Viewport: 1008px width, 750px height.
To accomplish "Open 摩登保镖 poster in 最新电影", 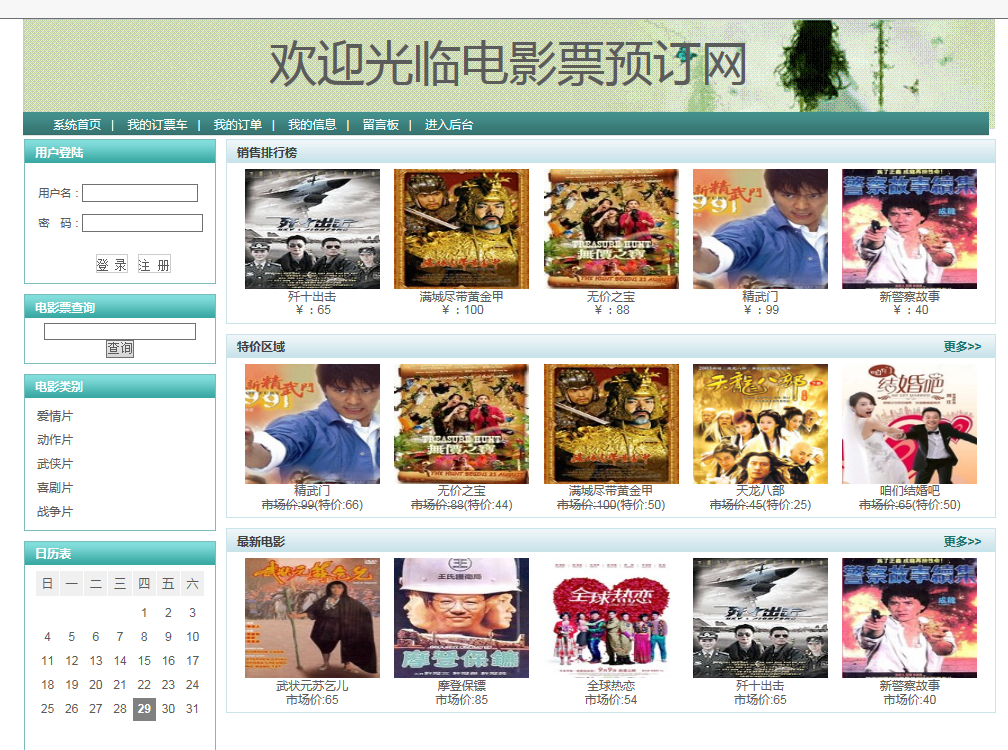I will pos(462,618).
